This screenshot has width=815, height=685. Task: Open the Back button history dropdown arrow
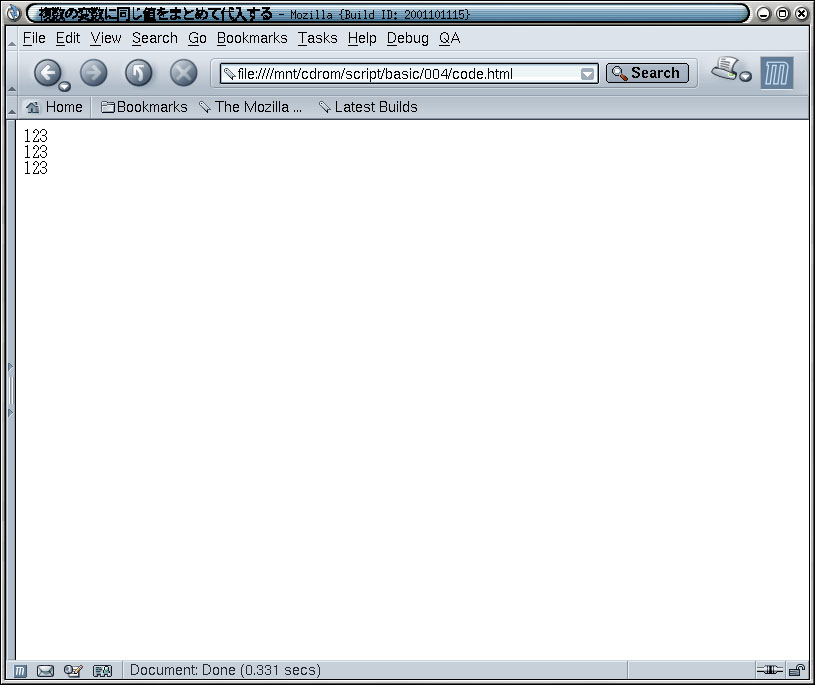[64, 86]
